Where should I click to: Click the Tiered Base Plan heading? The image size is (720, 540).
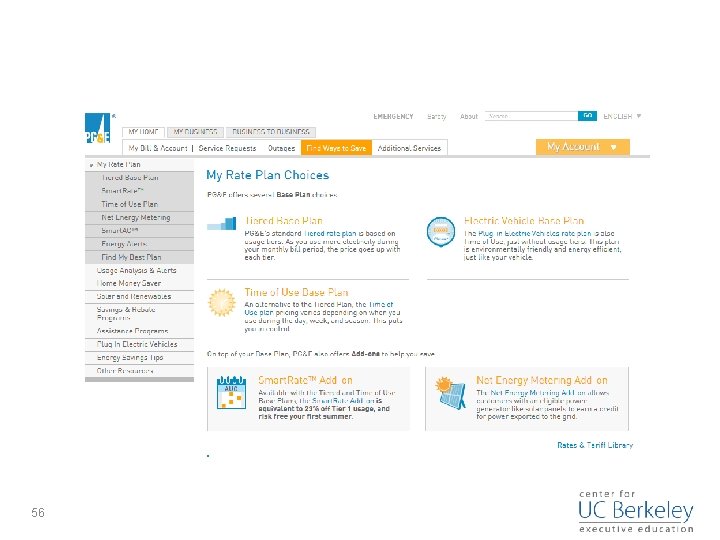pyautogui.click(x=284, y=220)
